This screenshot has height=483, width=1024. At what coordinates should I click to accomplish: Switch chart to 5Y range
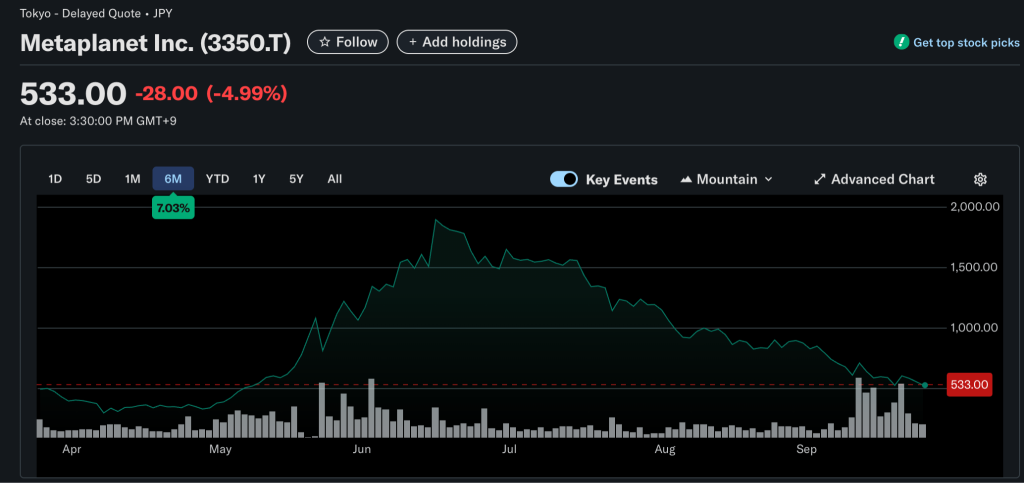tap(296, 179)
